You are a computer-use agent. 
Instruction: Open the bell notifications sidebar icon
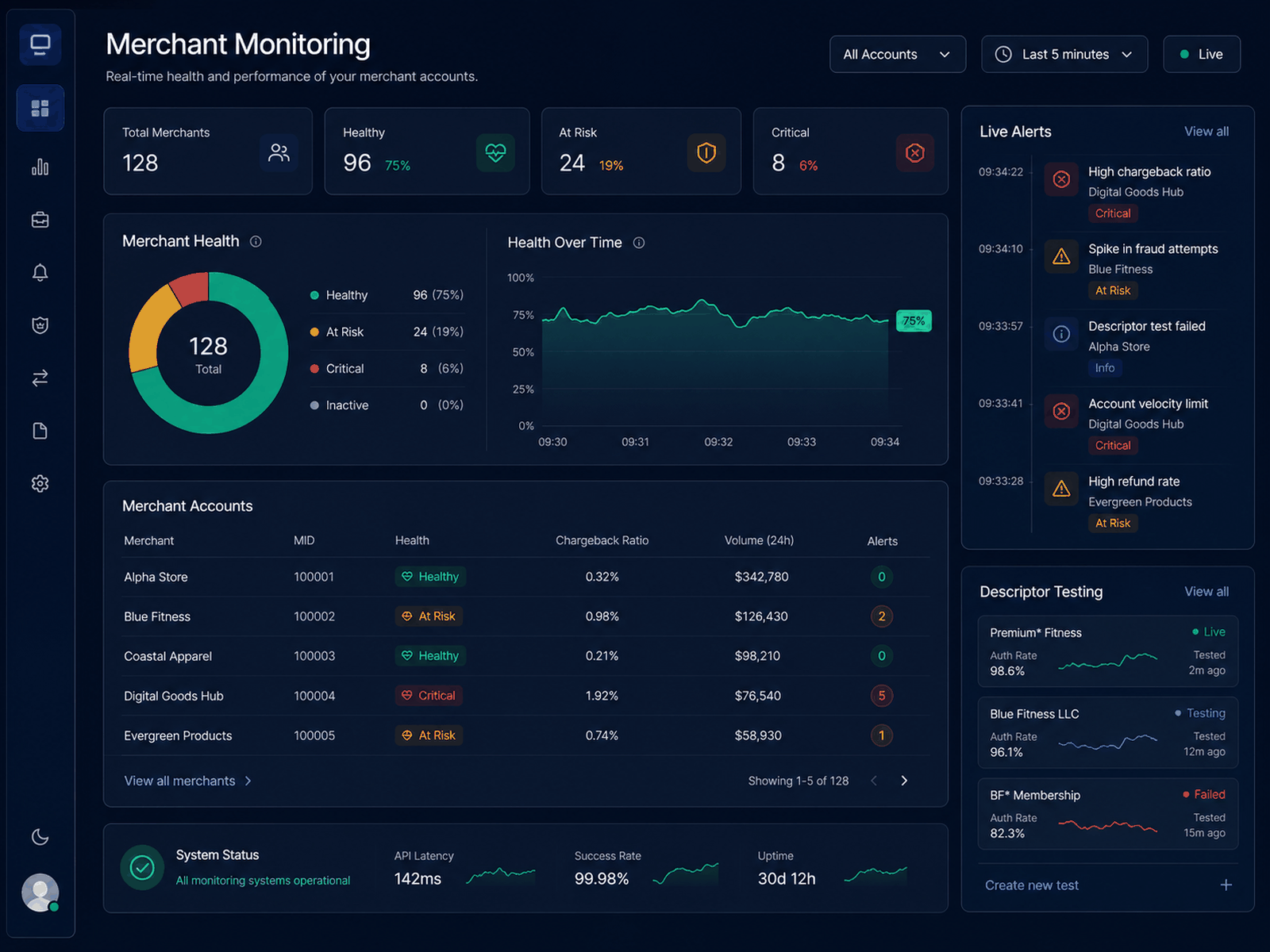pyautogui.click(x=40, y=272)
